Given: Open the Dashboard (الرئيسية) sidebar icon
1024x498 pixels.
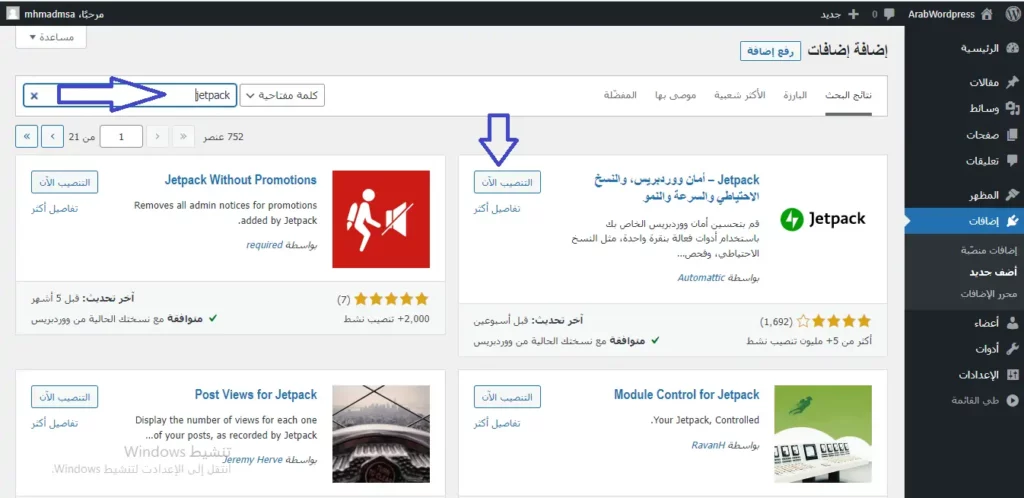Looking at the screenshot, I should click(x=1012, y=48).
